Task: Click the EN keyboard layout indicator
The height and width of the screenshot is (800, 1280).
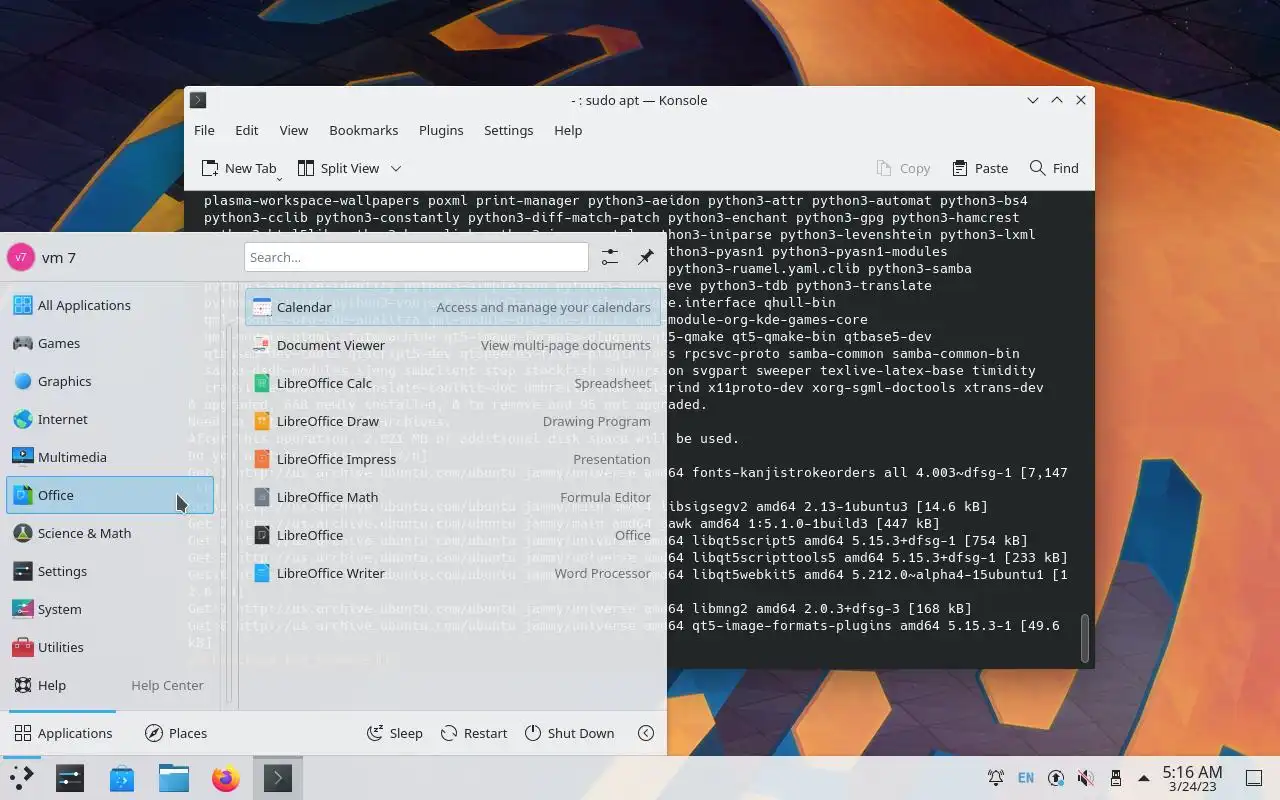Action: pos(1026,778)
